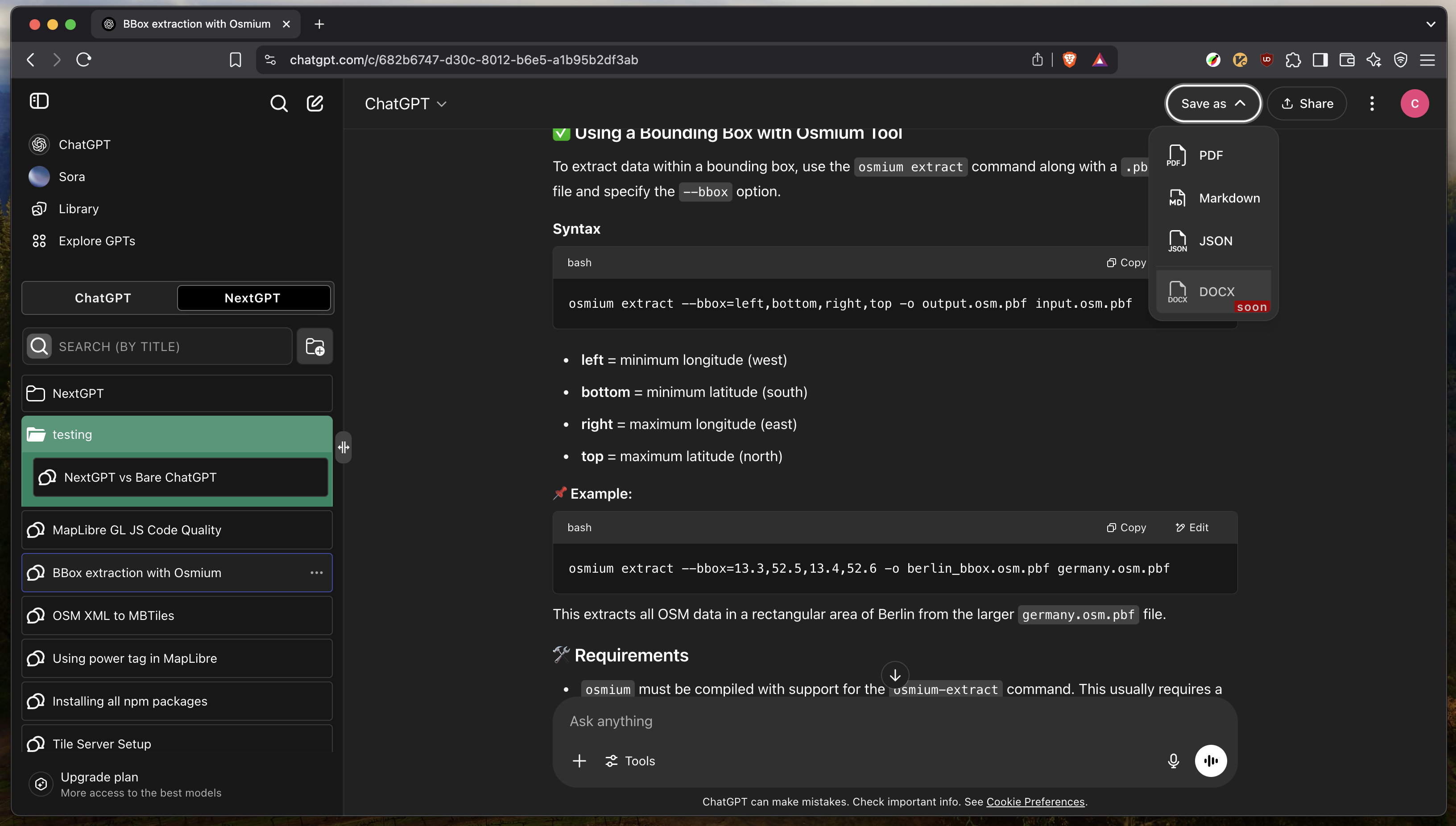
Task: Open the ChatGPT model selector dropdown
Action: coord(405,103)
